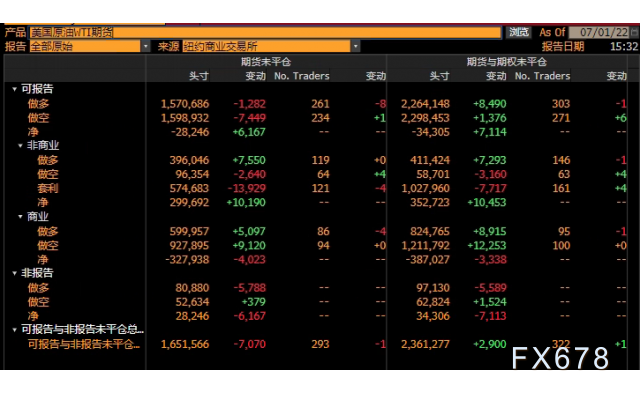Screen dimensions: 640x394
Task: Select the orange 可报告与非报告未平仓 total row
Action: pyautogui.click(x=84, y=344)
